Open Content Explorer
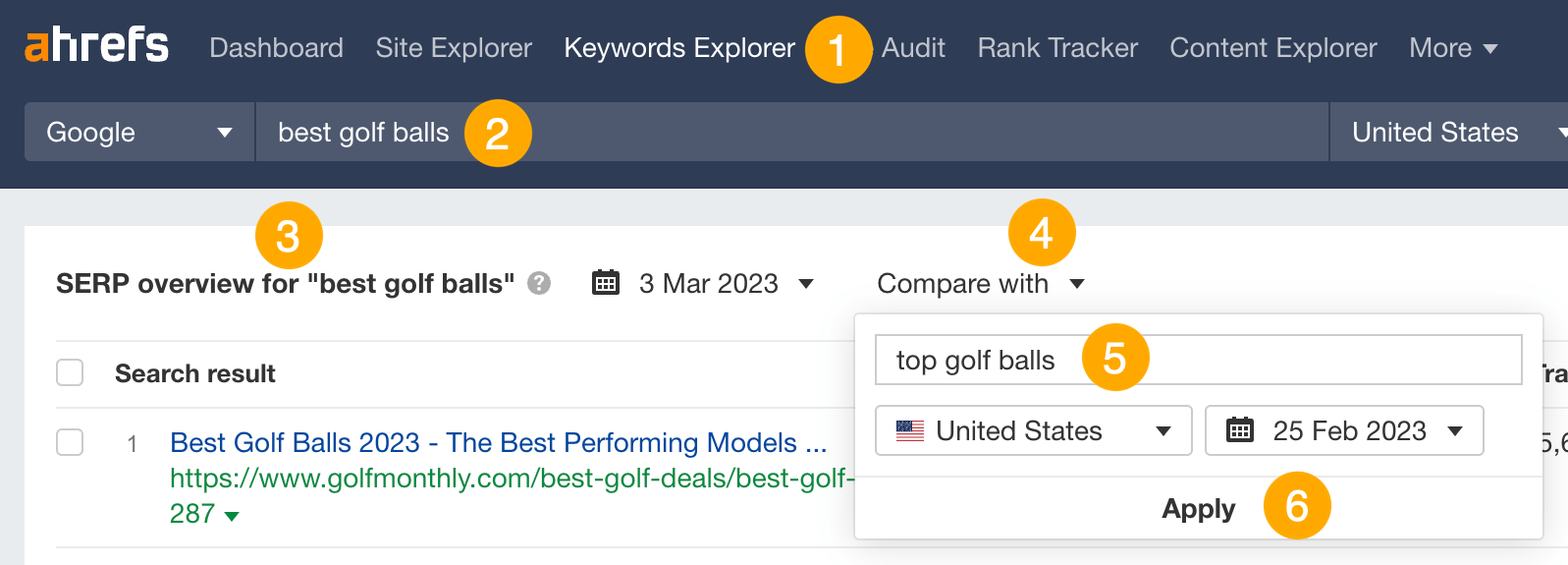This screenshot has height=565, width=1568. pos(1273,47)
